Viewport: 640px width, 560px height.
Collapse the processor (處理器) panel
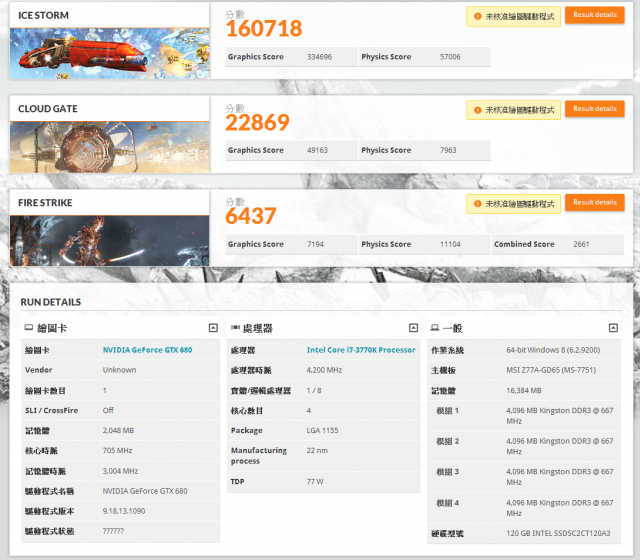413,328
